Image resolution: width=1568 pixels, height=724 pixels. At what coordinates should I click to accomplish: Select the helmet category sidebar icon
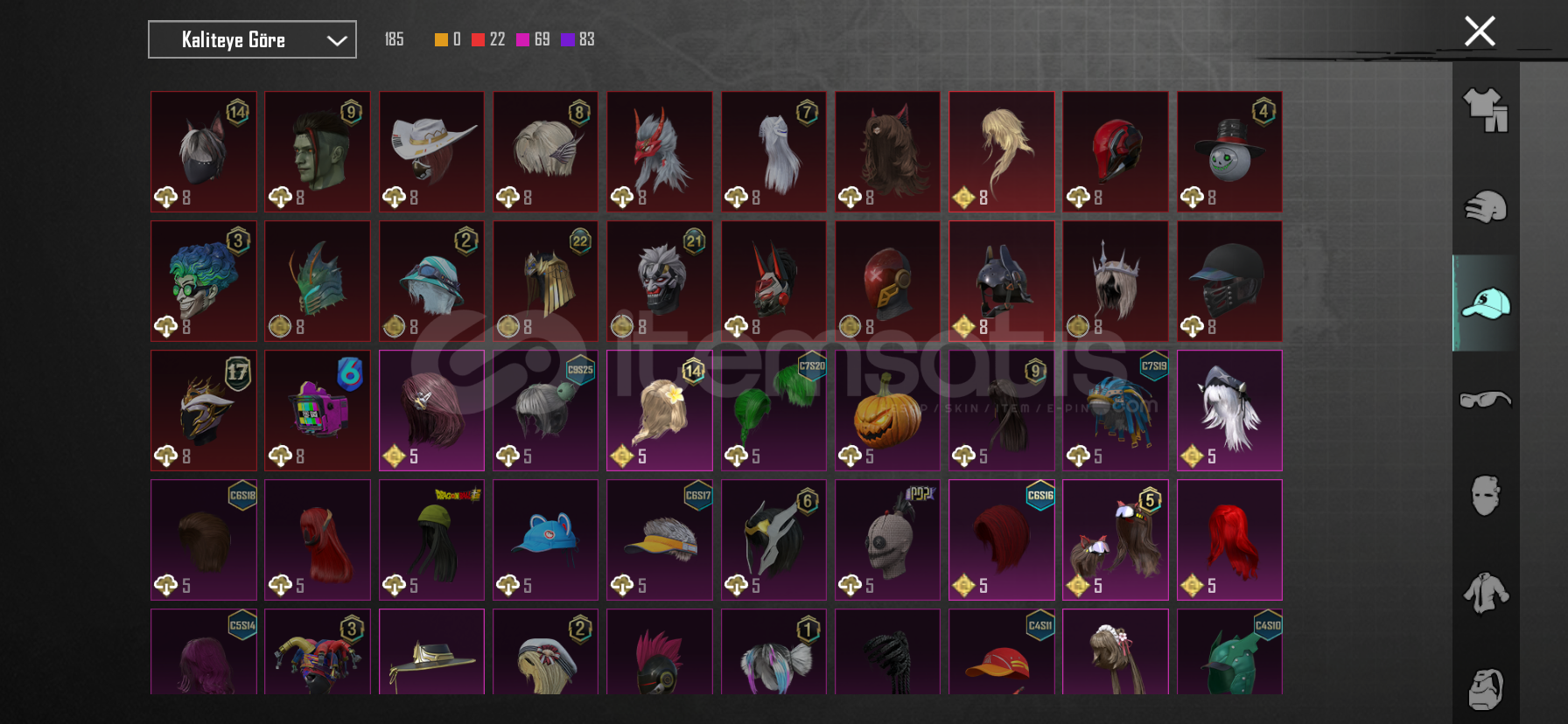tap(1486, 207)
